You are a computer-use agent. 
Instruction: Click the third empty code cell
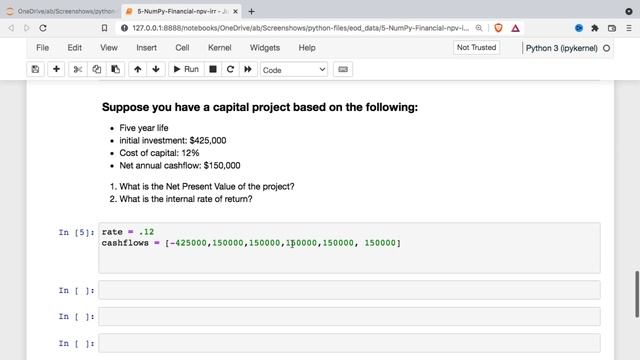click(x=349, y=343)
